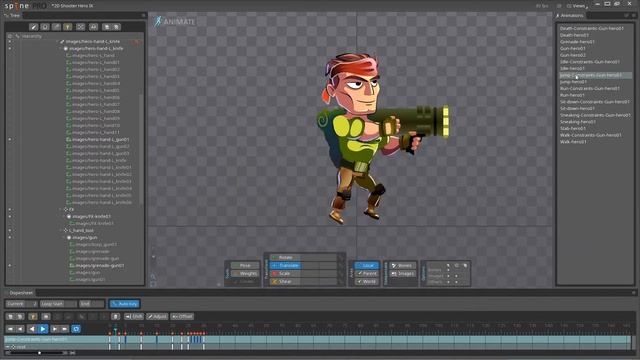Click the first dopesheet toolbar icon
The image size is (640, 360).
(x=11, y=316)
